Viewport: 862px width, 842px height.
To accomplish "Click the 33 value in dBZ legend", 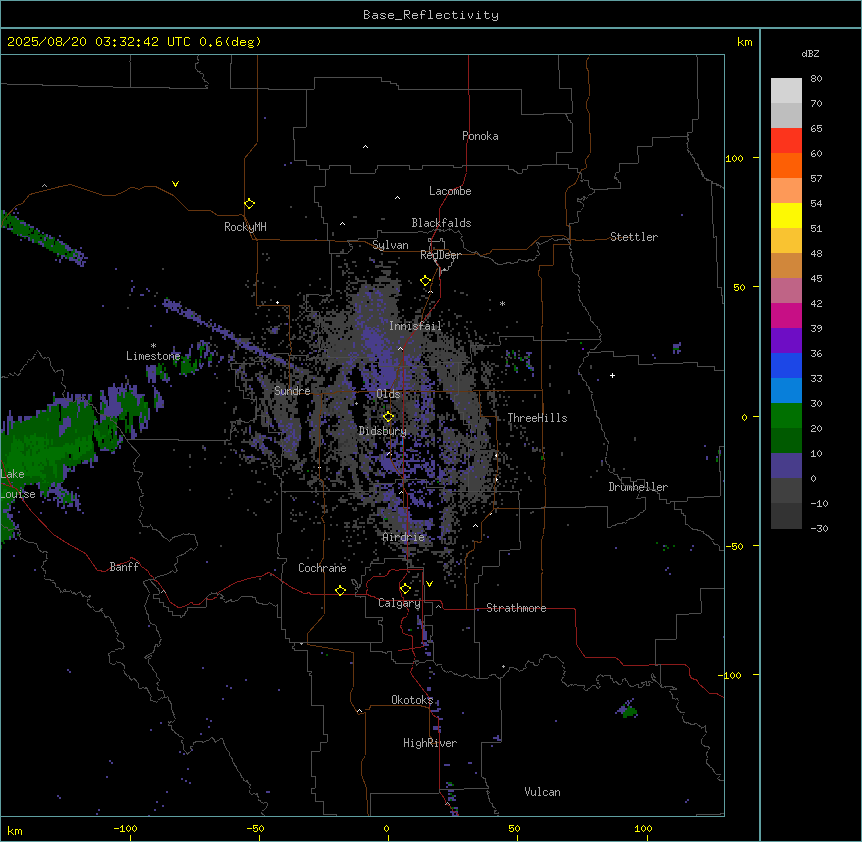I will click(x=816, y=379).
